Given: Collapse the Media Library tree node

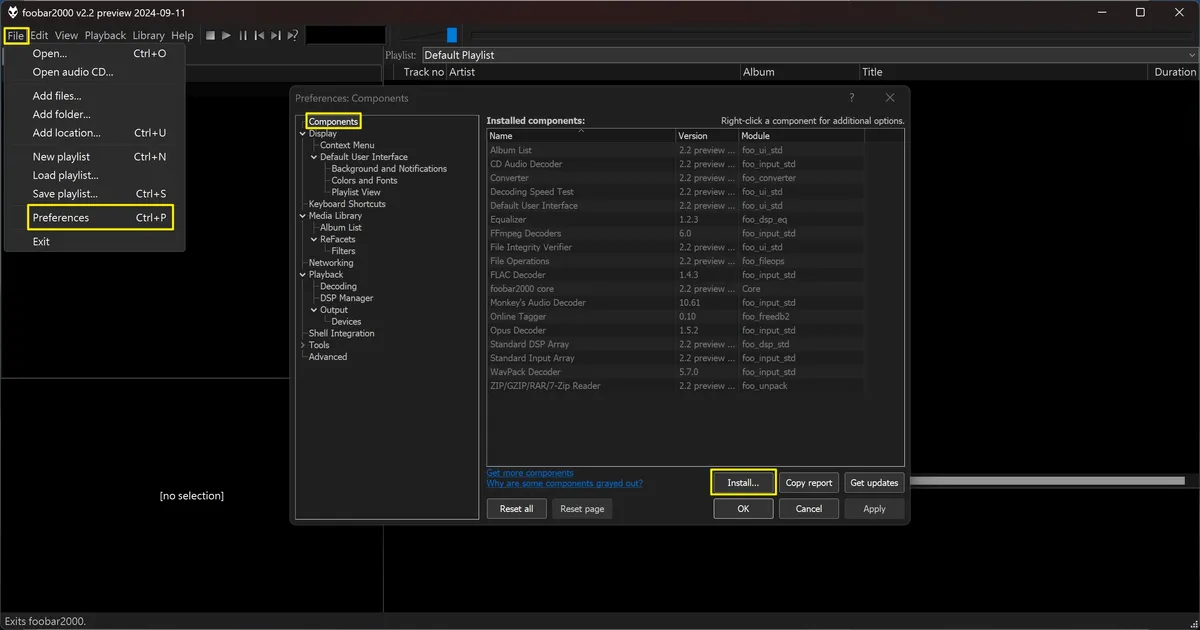Looking at the screenshot, I should (x=302, y=216).
